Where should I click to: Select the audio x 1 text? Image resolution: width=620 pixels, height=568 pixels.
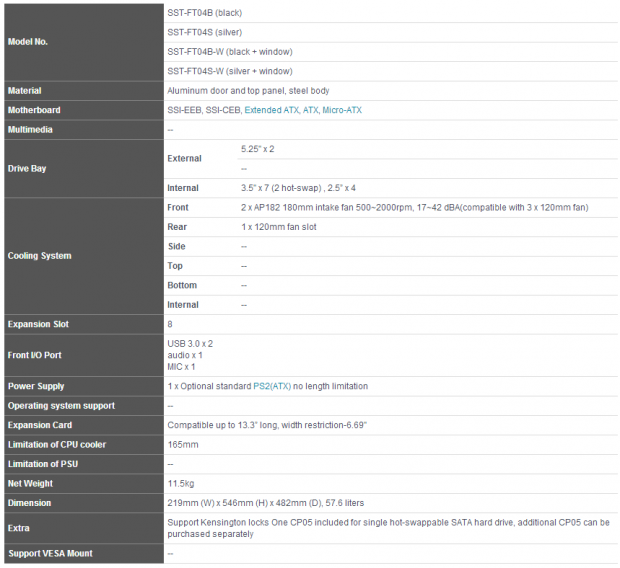point(185,355)
